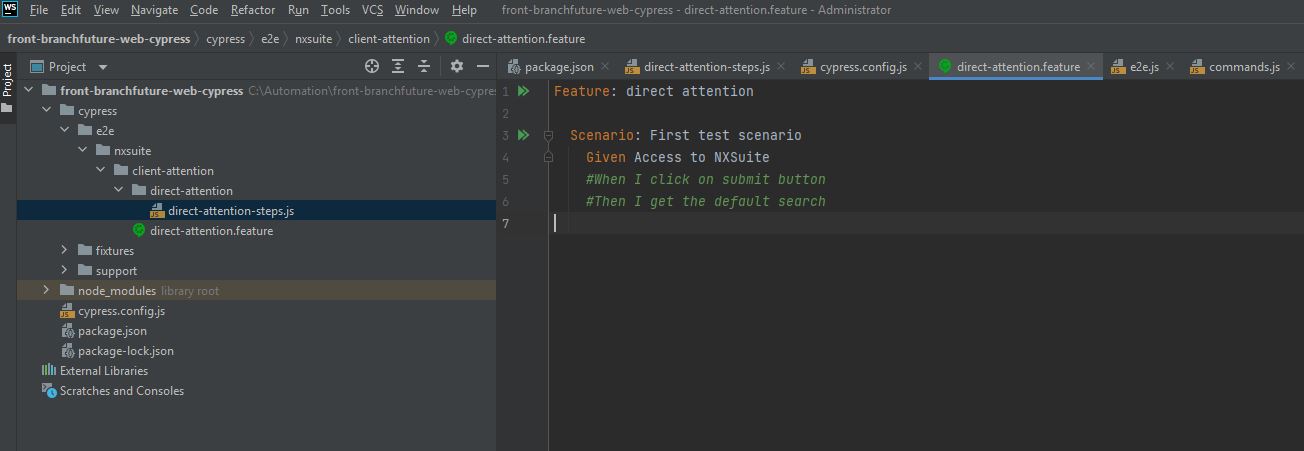Click cypress breadcrumb in navigation bar
The height and width of the screenshot is (451, 1304).
(225, 39)
